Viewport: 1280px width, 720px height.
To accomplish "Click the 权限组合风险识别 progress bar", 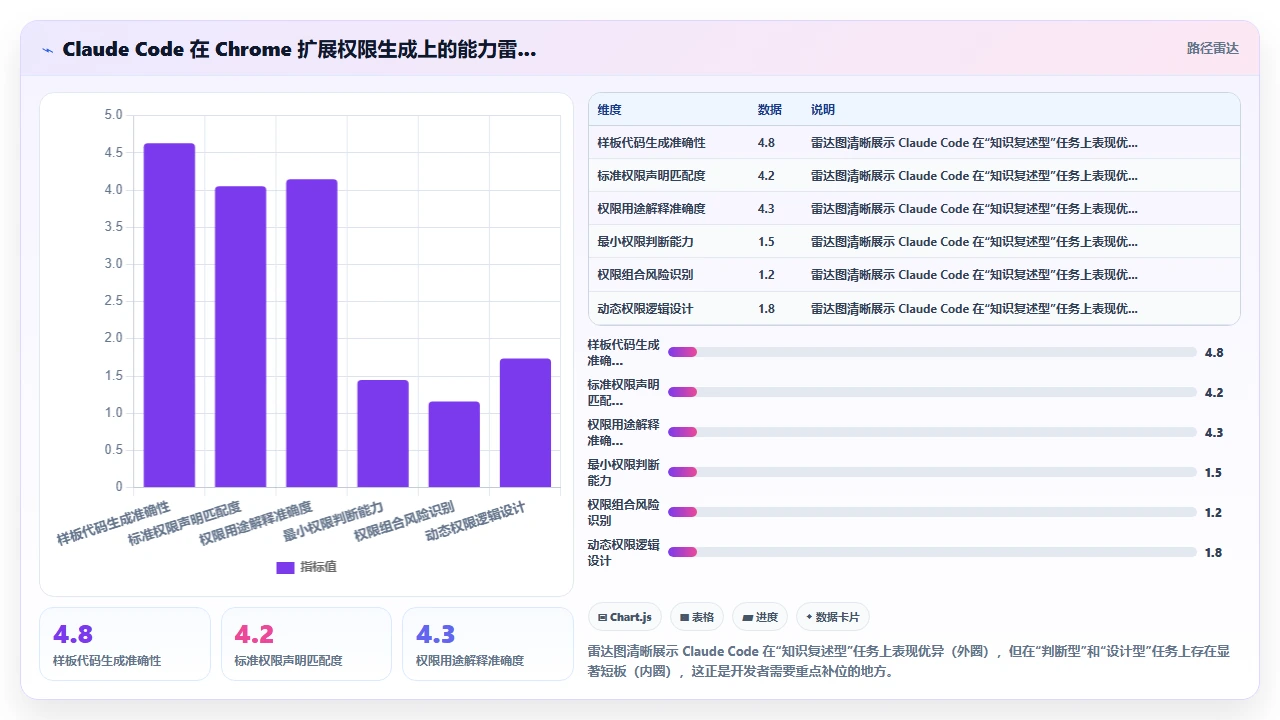I will click(x=932, y=512).
